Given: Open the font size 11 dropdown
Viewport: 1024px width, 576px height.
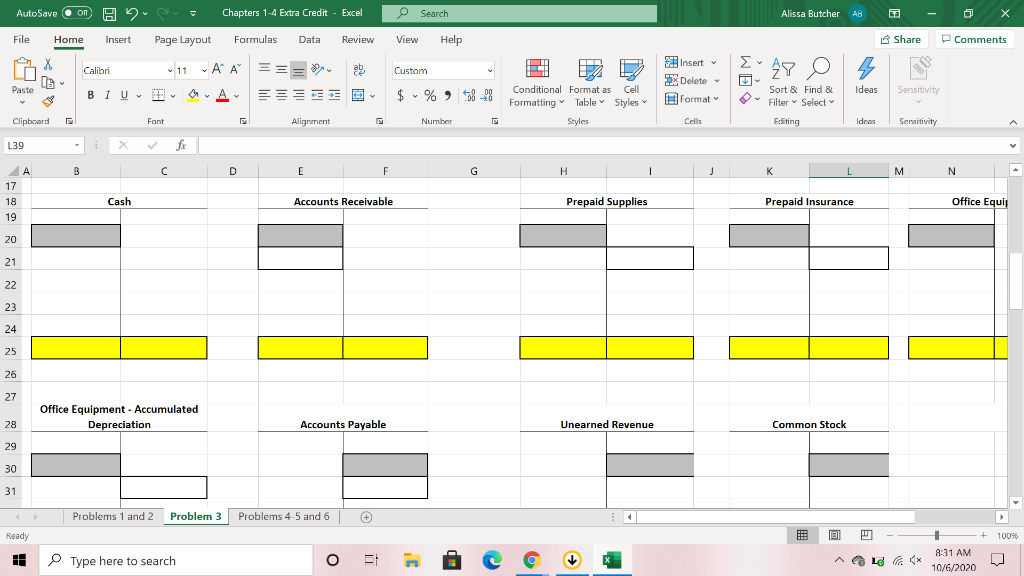Looking at the screenshot, I should pos(204,71).
